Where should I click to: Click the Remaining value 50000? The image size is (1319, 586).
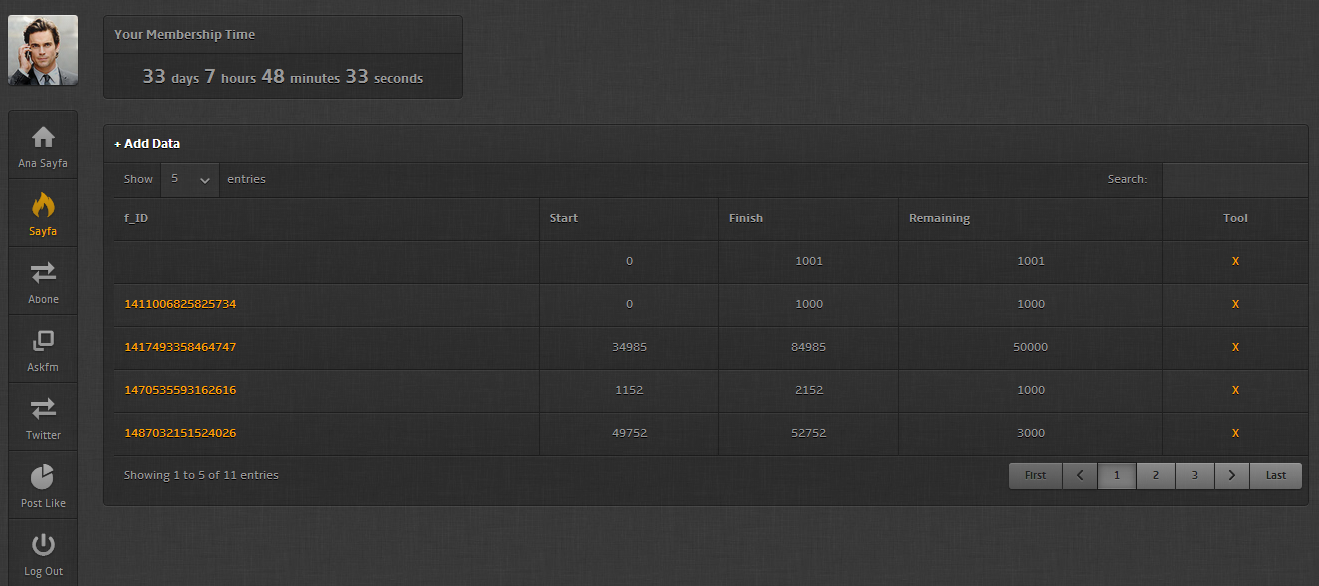coord(1030,347)
